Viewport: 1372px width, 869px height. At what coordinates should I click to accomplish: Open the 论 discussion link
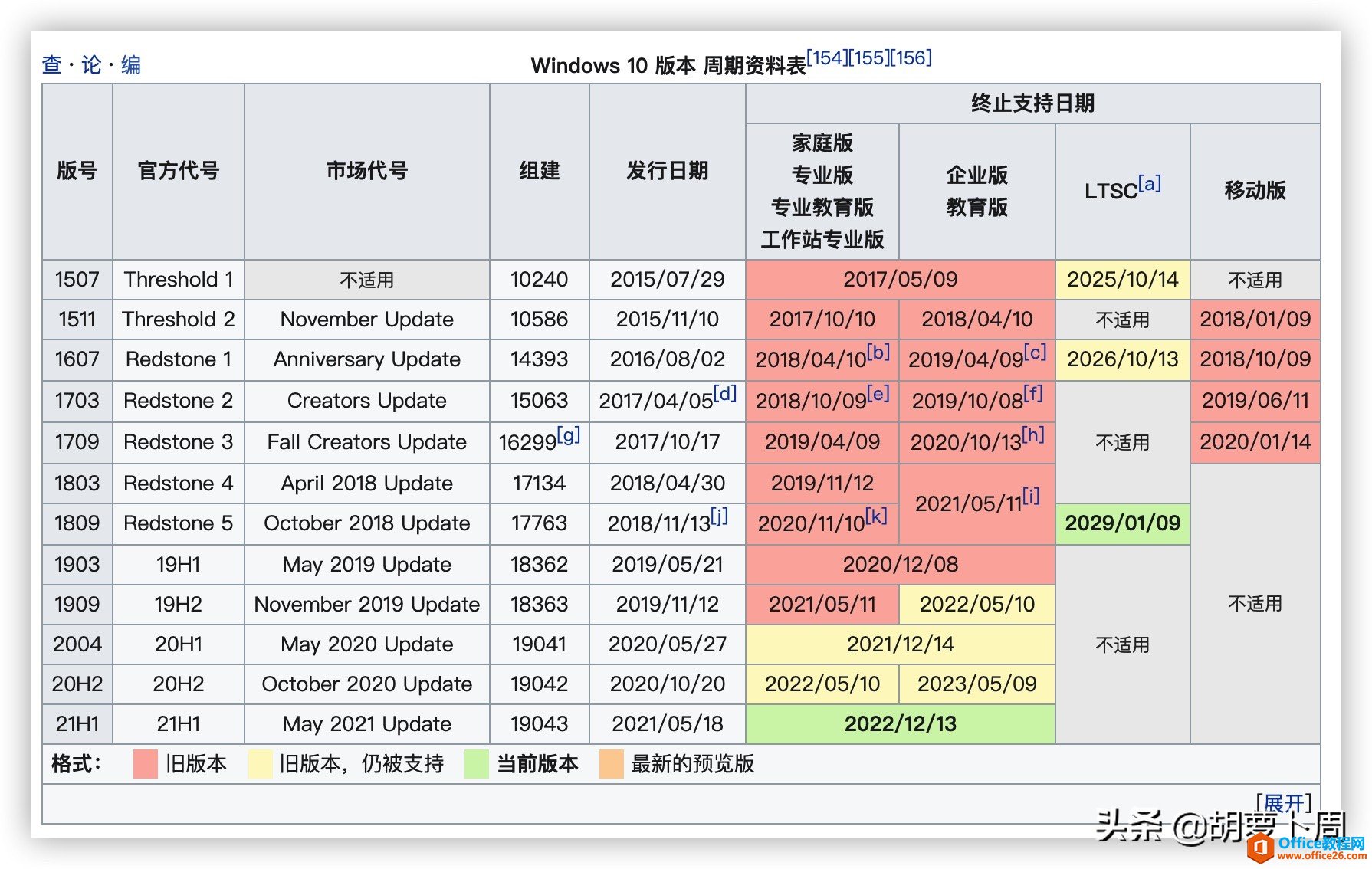(x=91, y=64)
